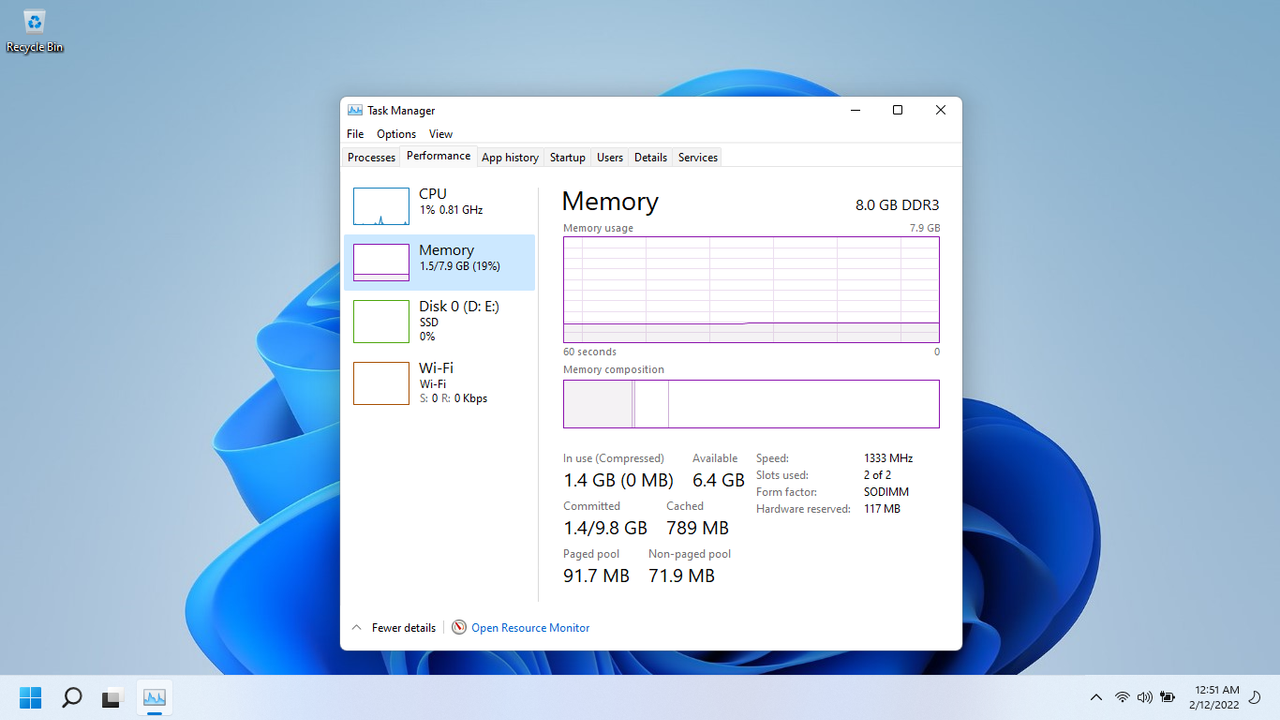
Task: Click Task Manager taskbar icon
Action: tap(154, 697)
